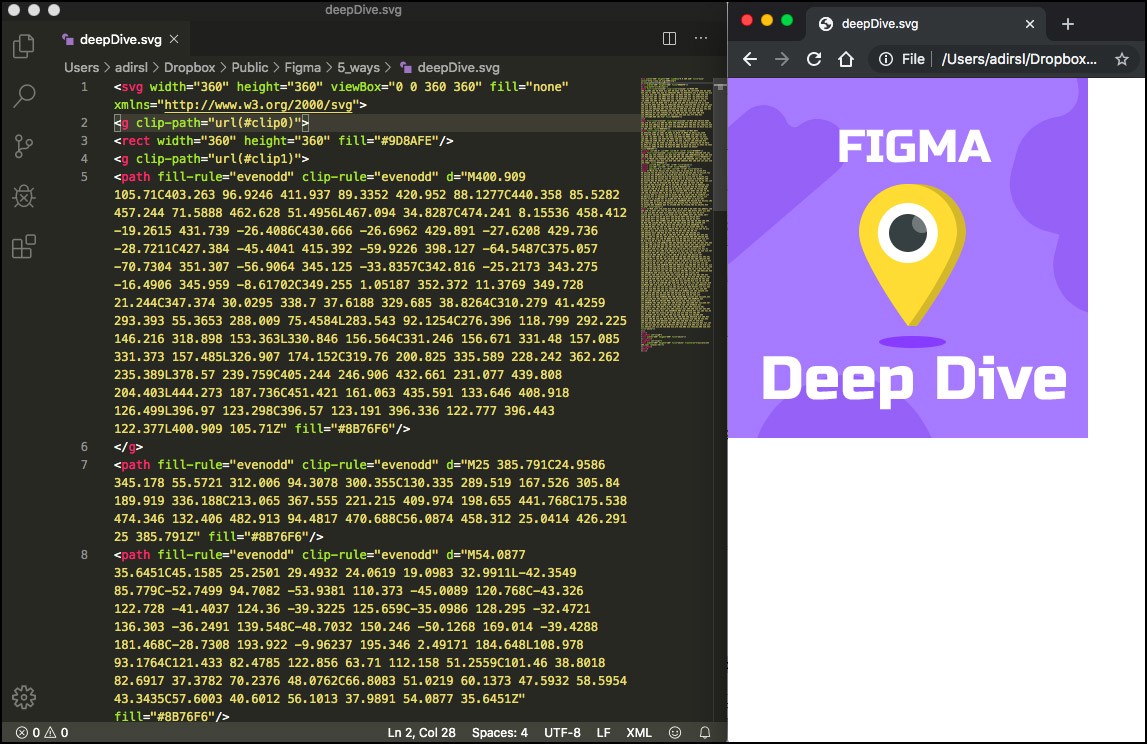The image size is (1147, 744).
Task: Open the XML language mode selector
Action: pos(638,732)
